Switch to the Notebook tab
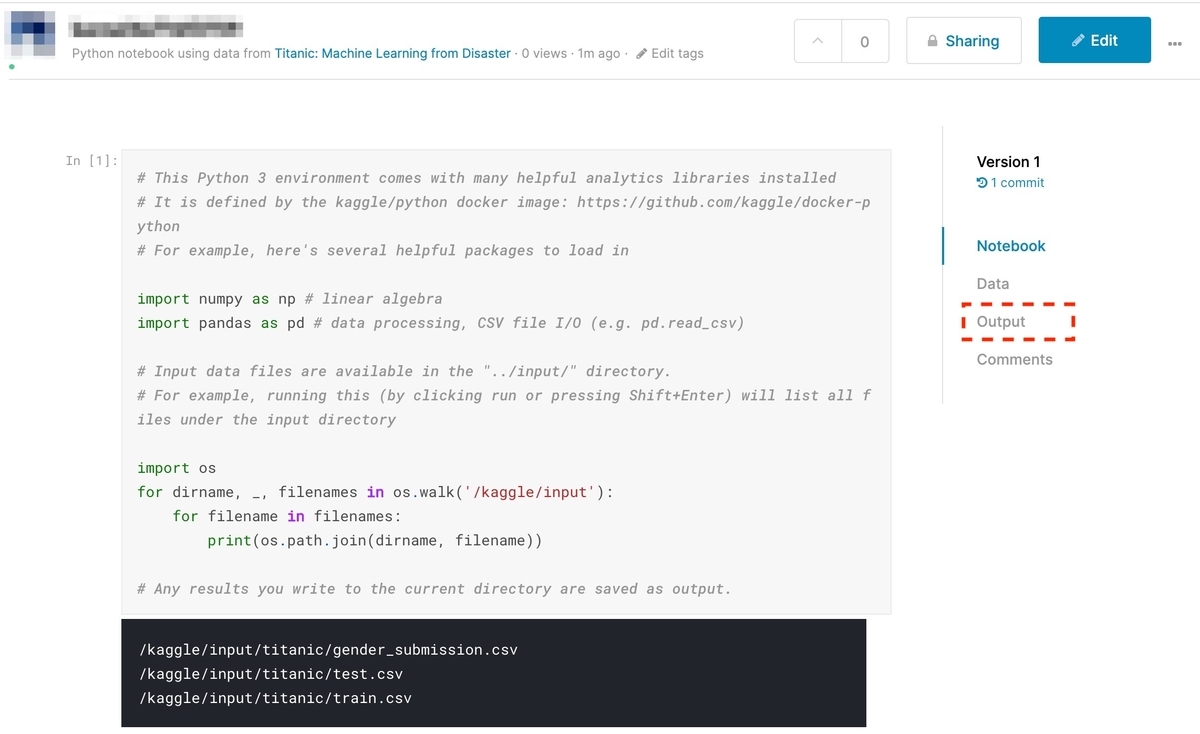 click(1011, 246)
